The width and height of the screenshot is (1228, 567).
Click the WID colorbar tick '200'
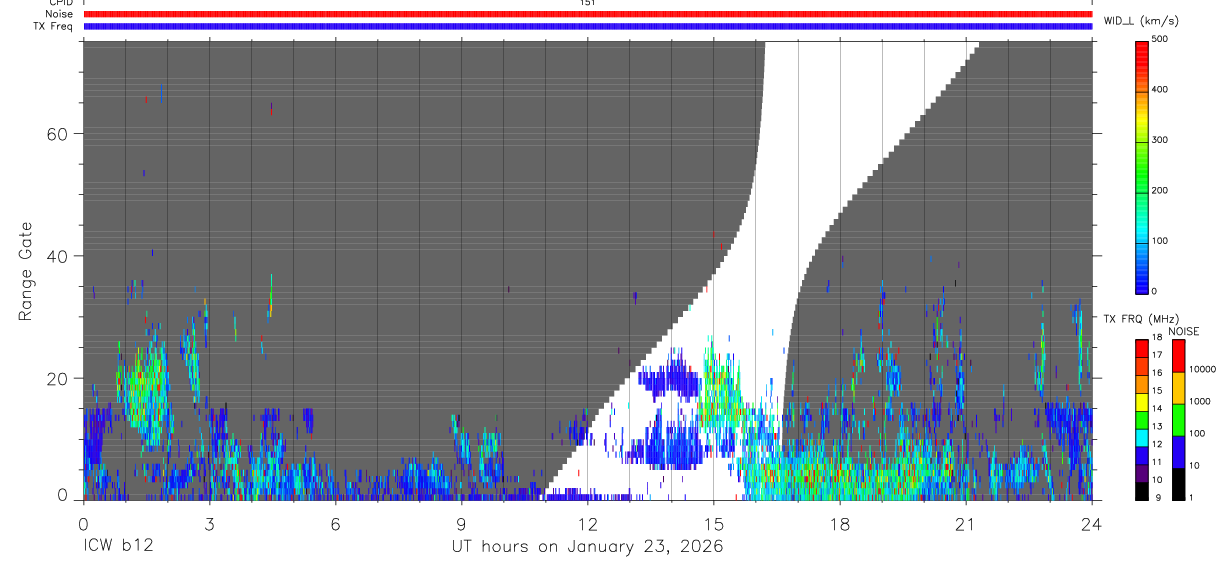[x=1160, y=190]
